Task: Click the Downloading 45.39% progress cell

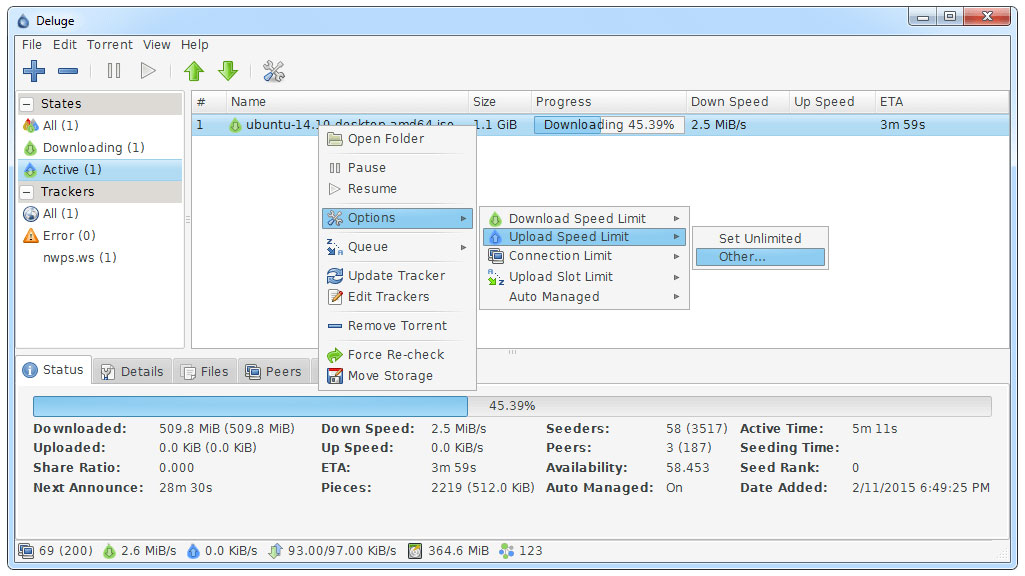Action: 609,125
